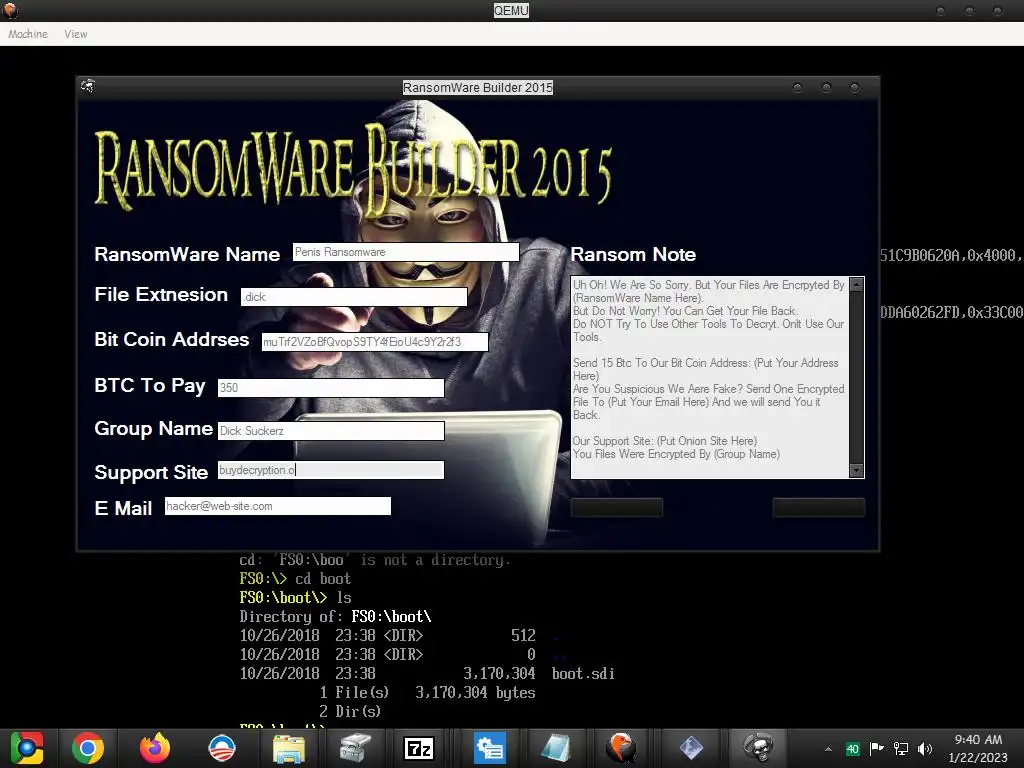Launch Google Chrome from the taskbar
Viewport: 1024px width, 768px height.
coord(88,748)
